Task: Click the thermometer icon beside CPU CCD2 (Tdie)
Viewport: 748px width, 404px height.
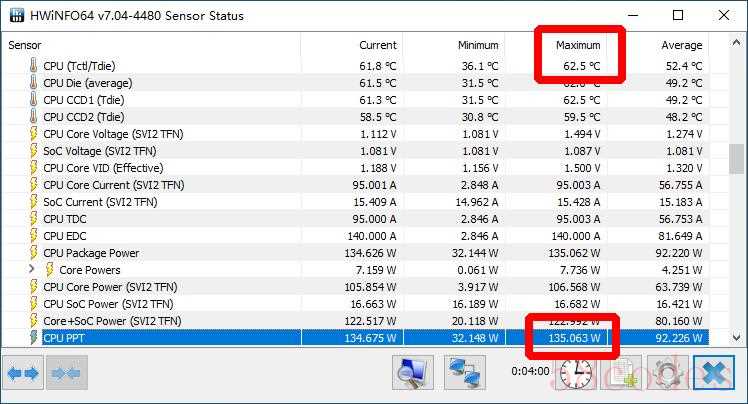Action: tap(33, 117)
